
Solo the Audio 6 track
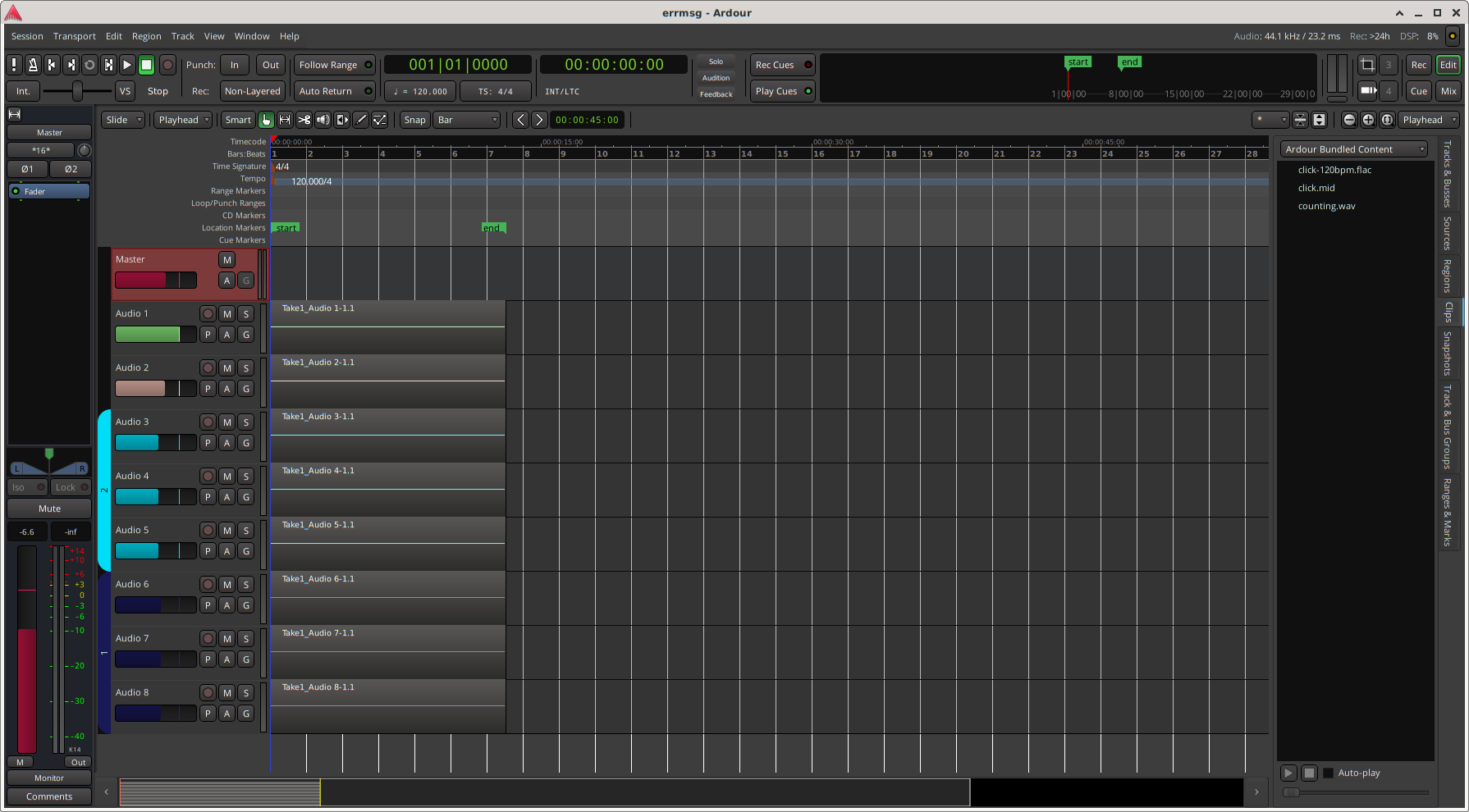(x=246, y=585)
